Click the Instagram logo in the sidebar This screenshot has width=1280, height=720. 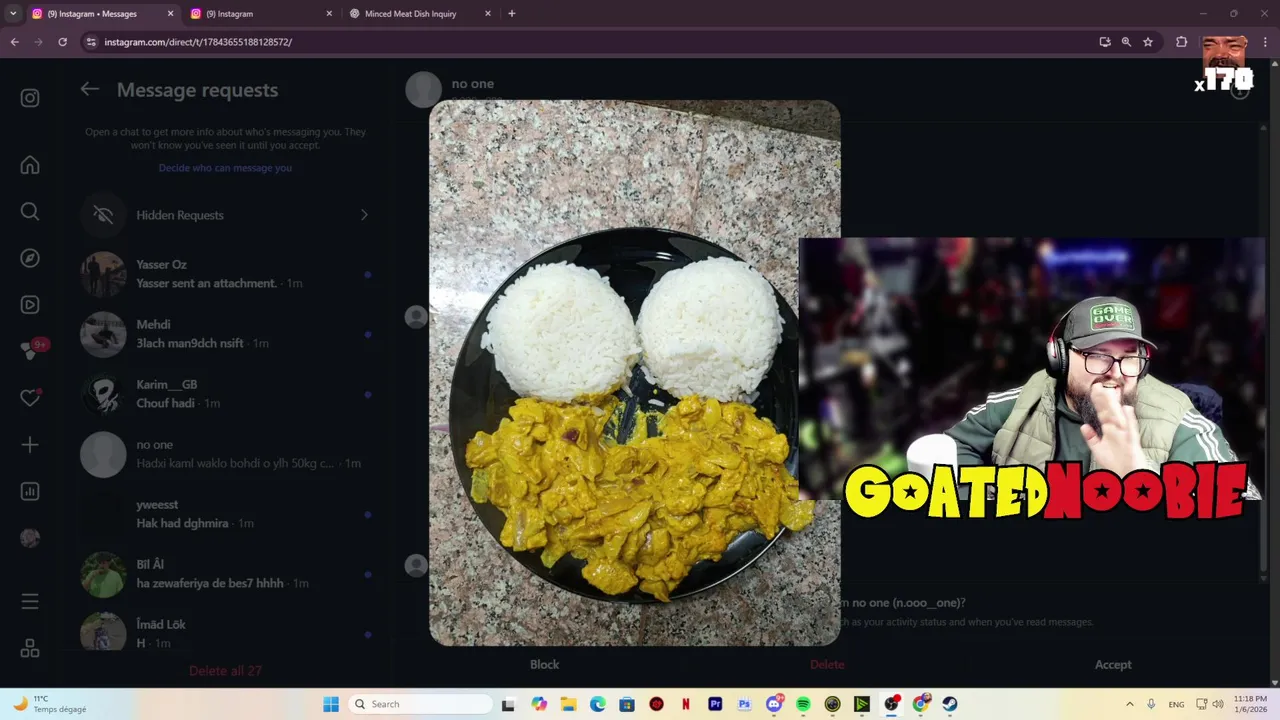[x=30, y=98]
